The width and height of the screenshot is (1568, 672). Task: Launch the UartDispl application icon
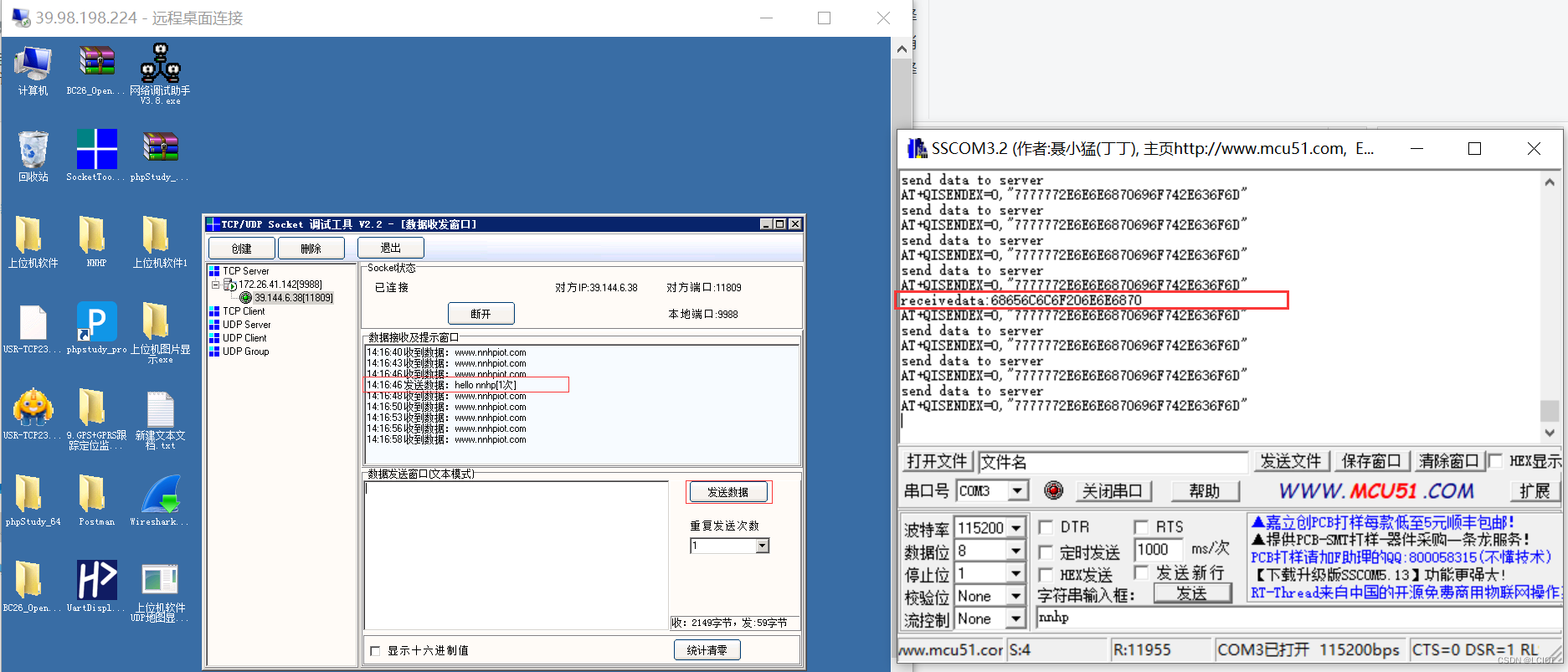pos(96,580)
